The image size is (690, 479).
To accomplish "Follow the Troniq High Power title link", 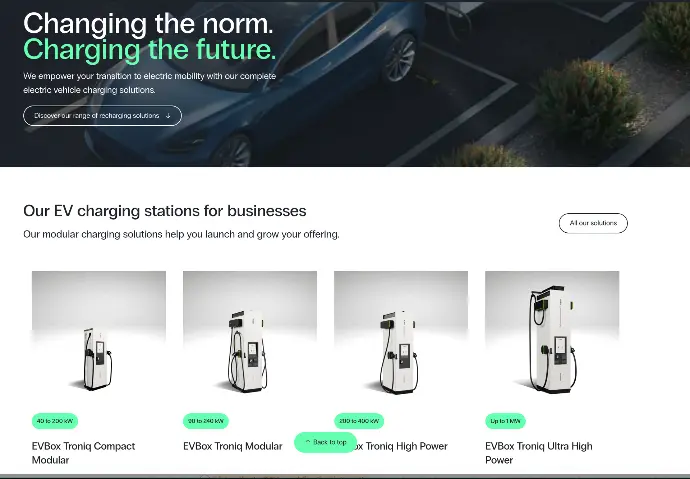I will (x=398, y=446).
